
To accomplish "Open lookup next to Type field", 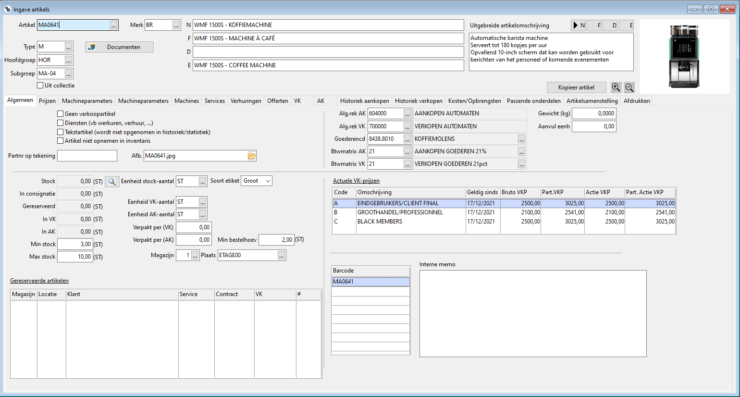I will pyautogui.click(x=68, y=47).
